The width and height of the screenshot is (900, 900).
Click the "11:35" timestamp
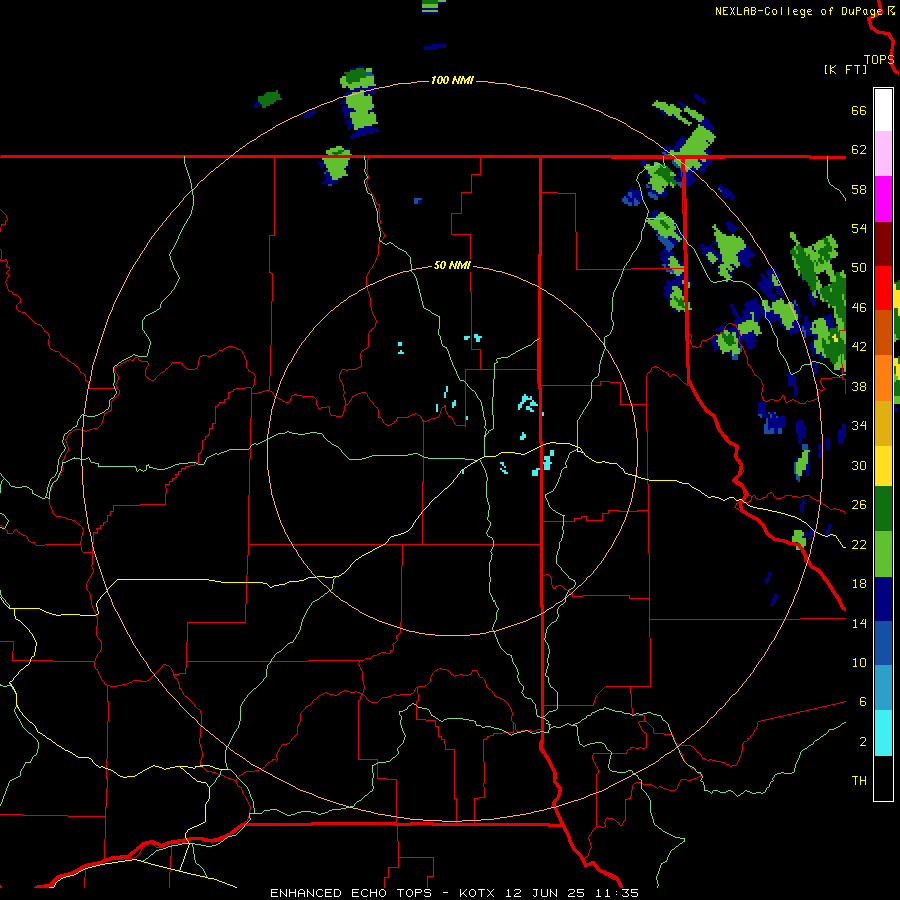pyautogui.click(x=617, y=893)
